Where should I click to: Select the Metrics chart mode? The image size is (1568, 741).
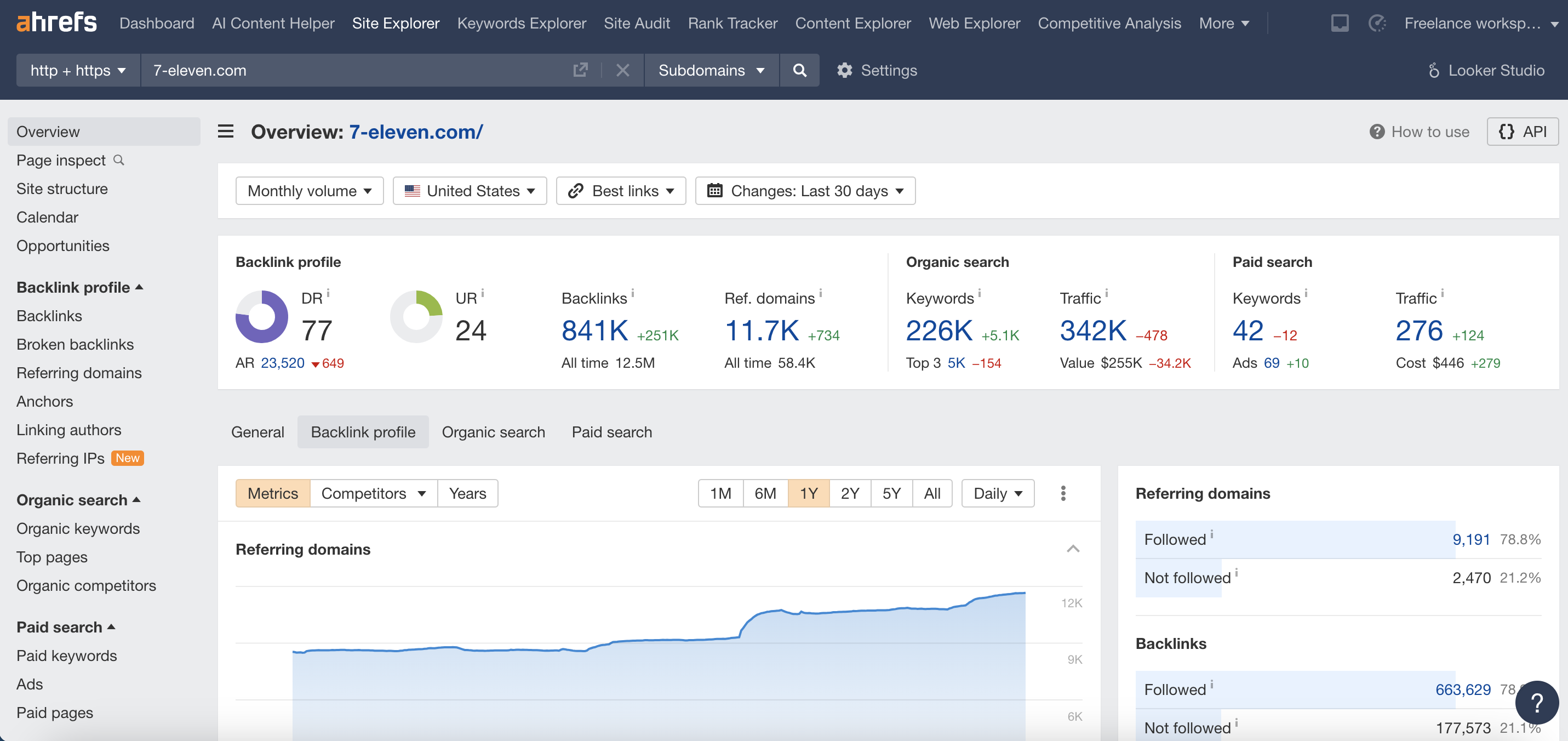273,493
